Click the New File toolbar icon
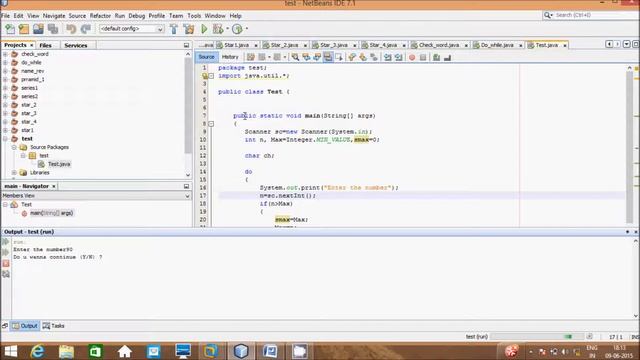Screen dimensions: 640x360 (10, 29)
